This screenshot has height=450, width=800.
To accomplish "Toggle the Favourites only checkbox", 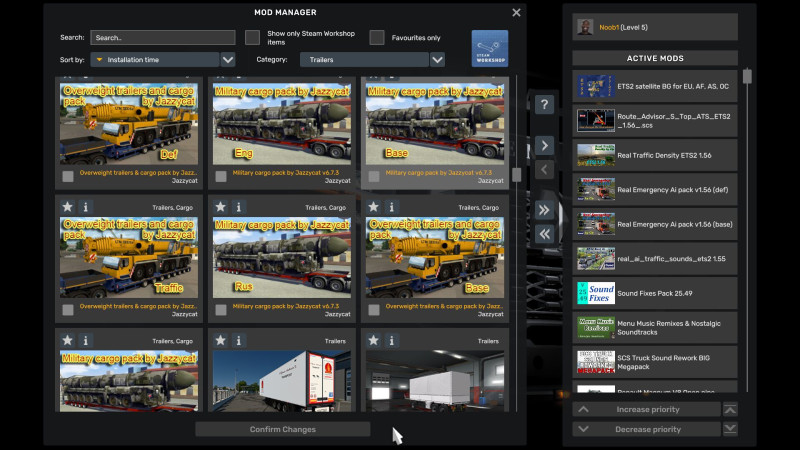I will click(377, 37).
